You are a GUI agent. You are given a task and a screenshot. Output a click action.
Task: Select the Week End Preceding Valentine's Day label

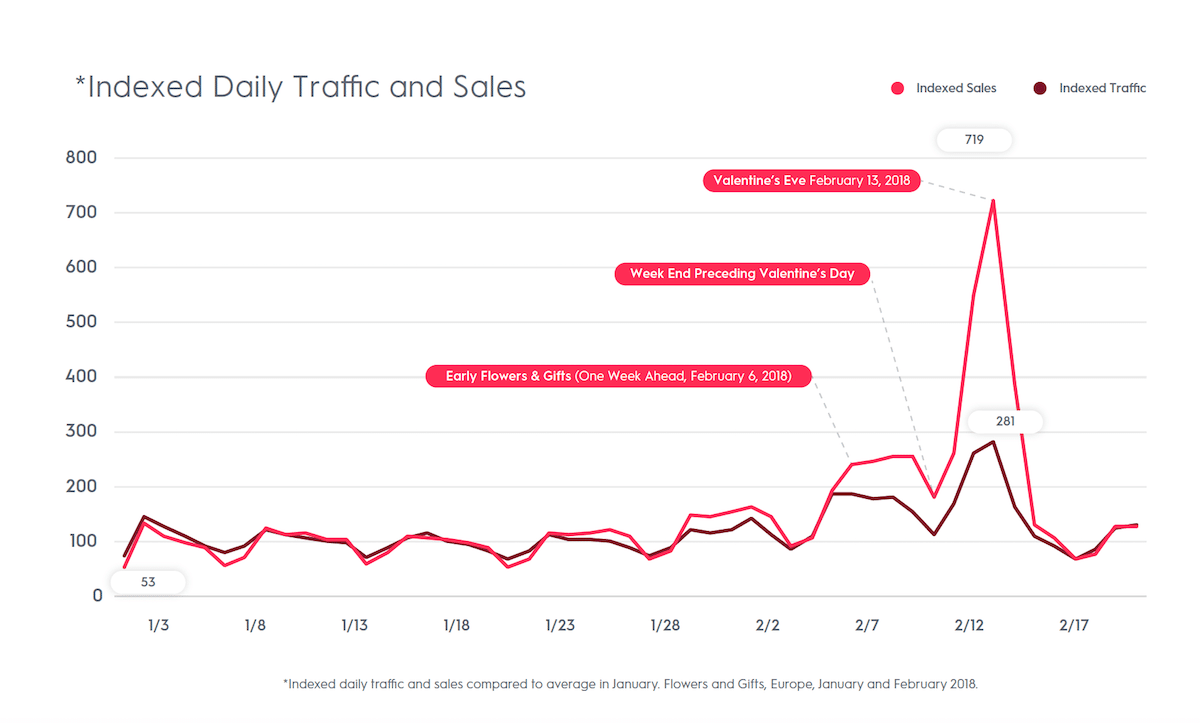click(742, 273)
